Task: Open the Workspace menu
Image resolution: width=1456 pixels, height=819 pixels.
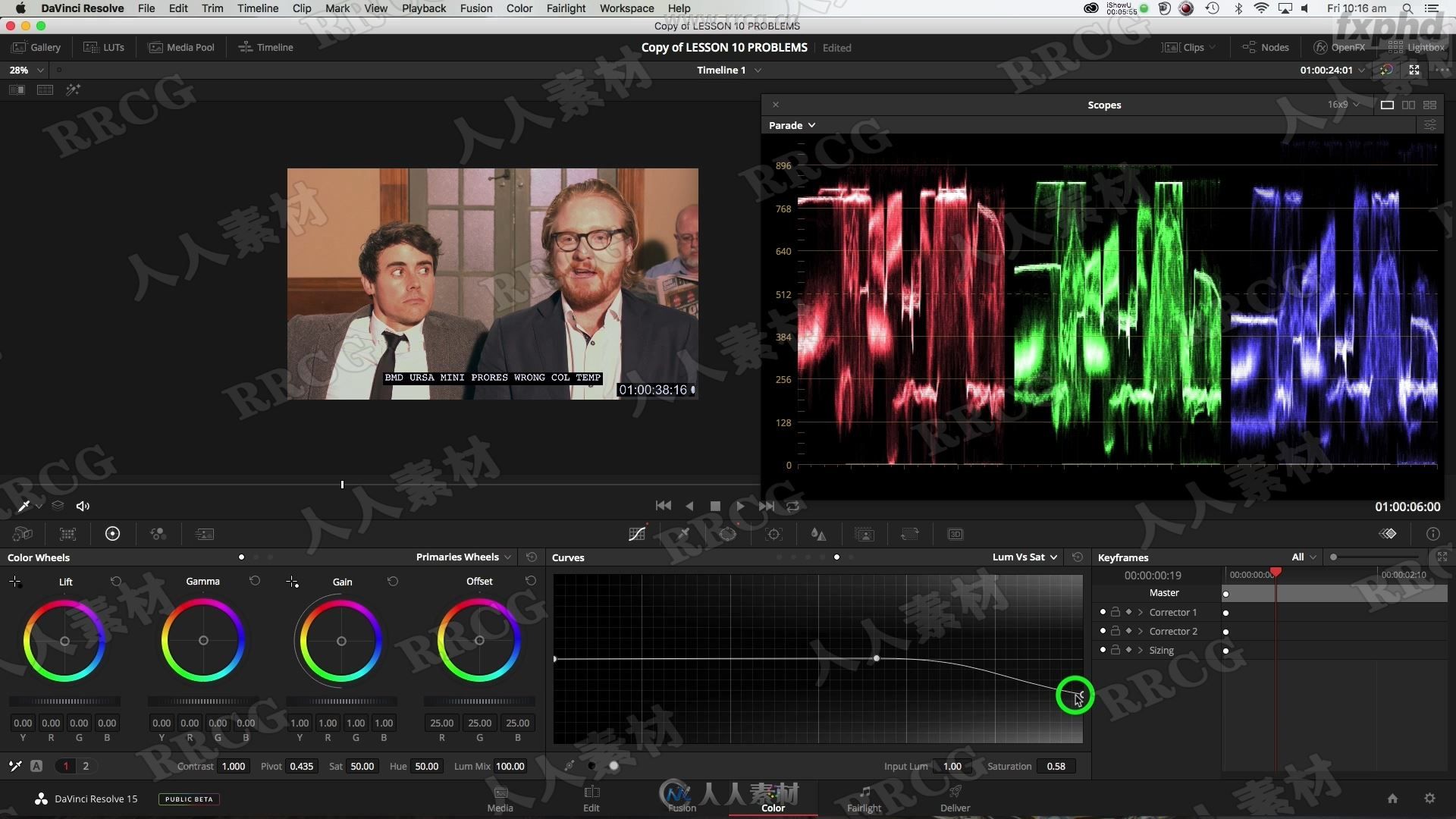Action: click(626, 8)
